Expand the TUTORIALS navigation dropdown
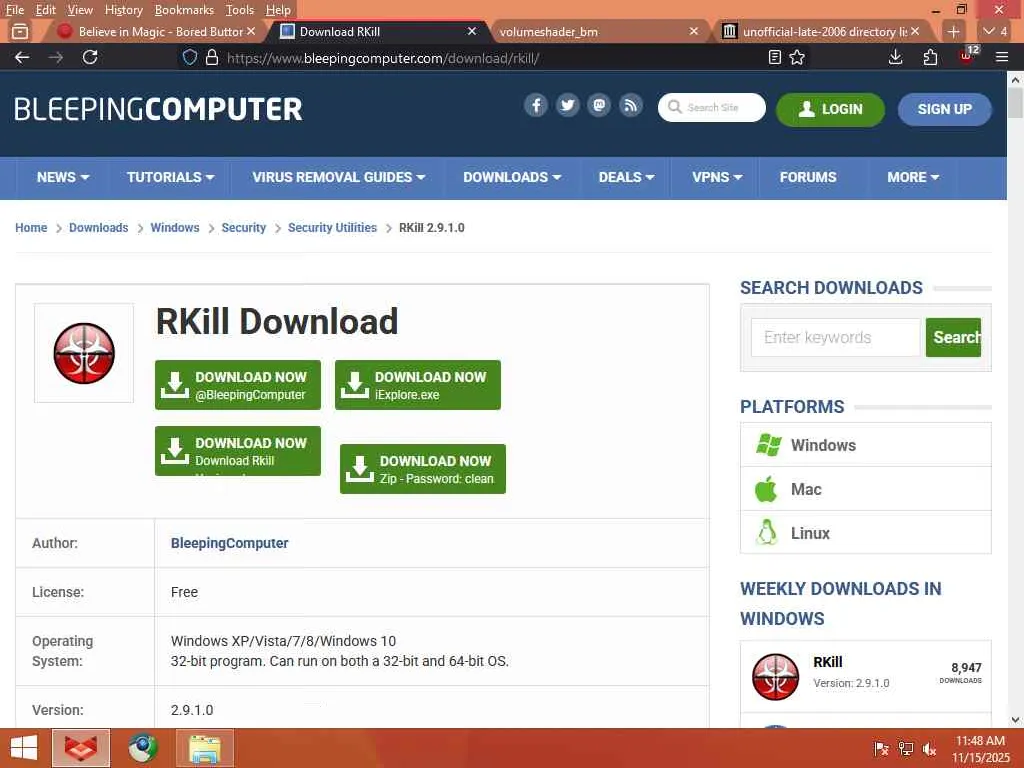The image size is (1024, 768). coord(170,177)
